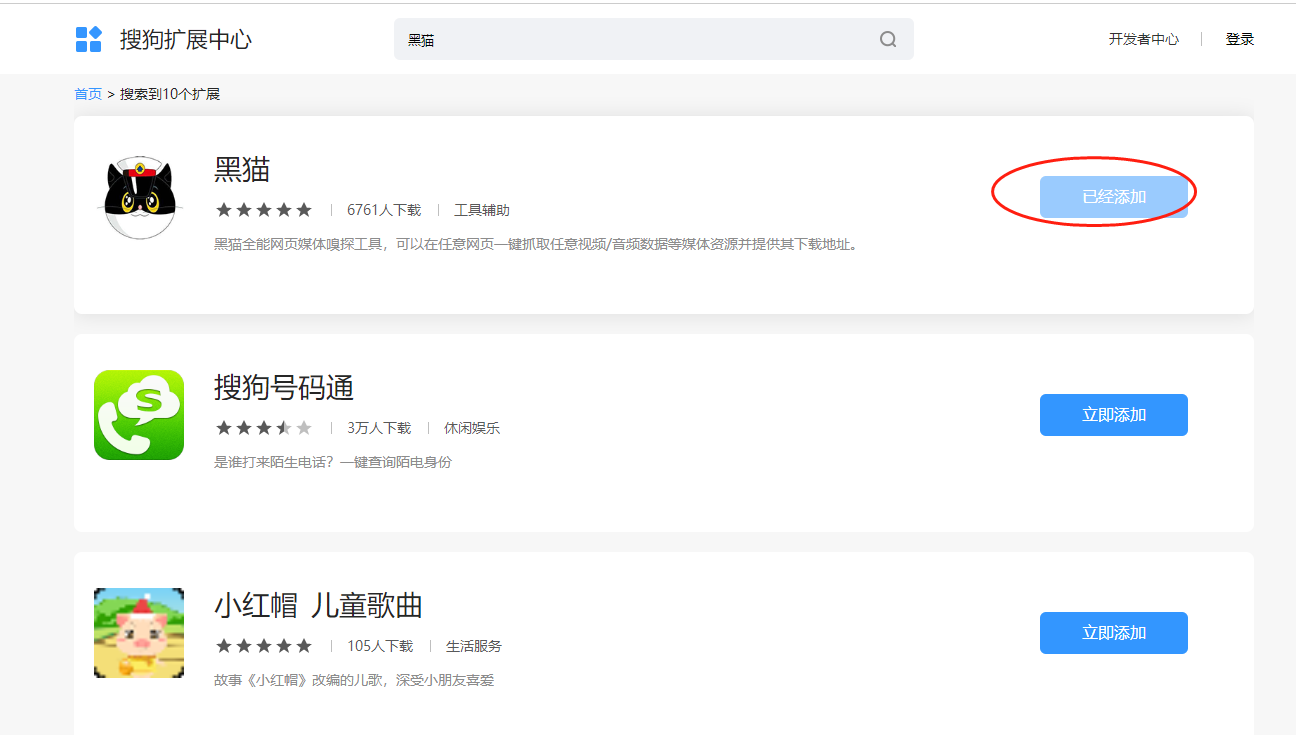
Task: Open the 黑猫 extension cat icon
Action: coord(141,197)
